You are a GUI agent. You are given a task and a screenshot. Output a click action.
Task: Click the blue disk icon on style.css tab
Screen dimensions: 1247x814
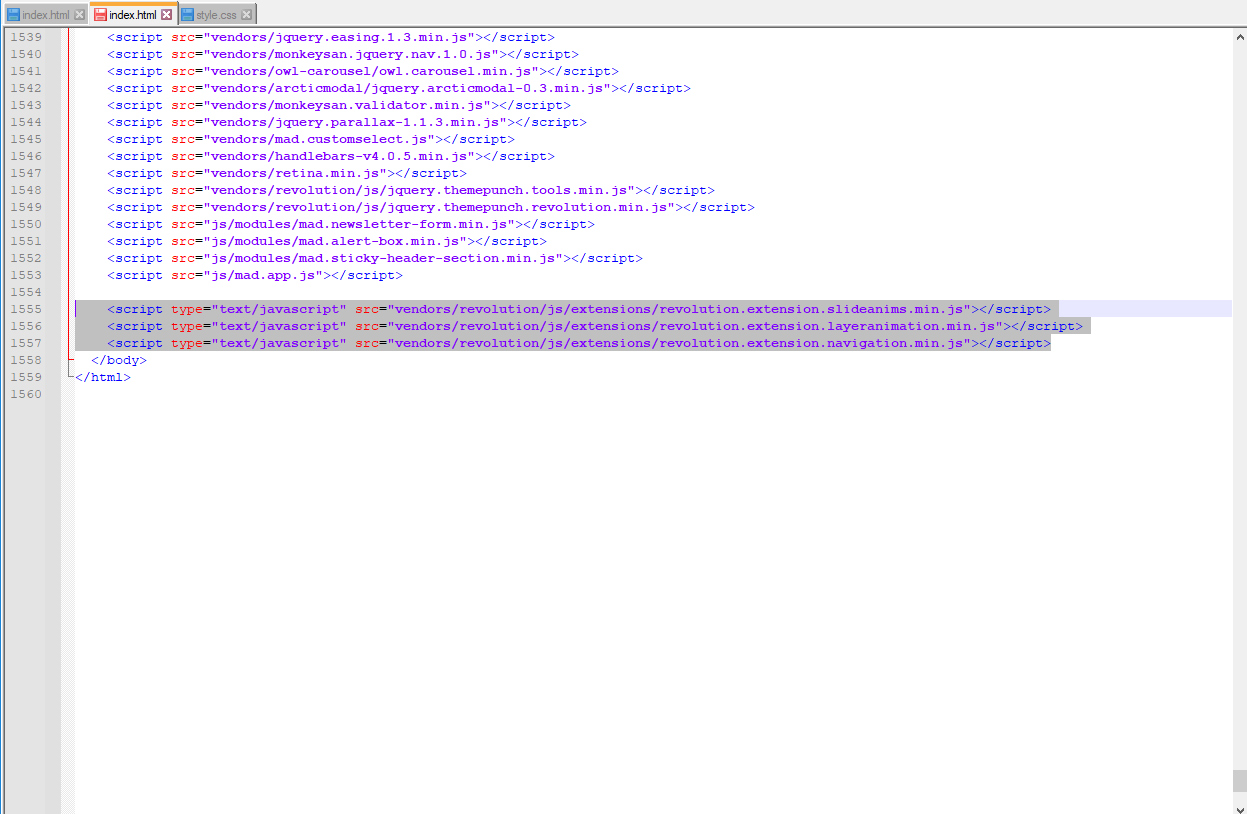click(x=188, y=15)
